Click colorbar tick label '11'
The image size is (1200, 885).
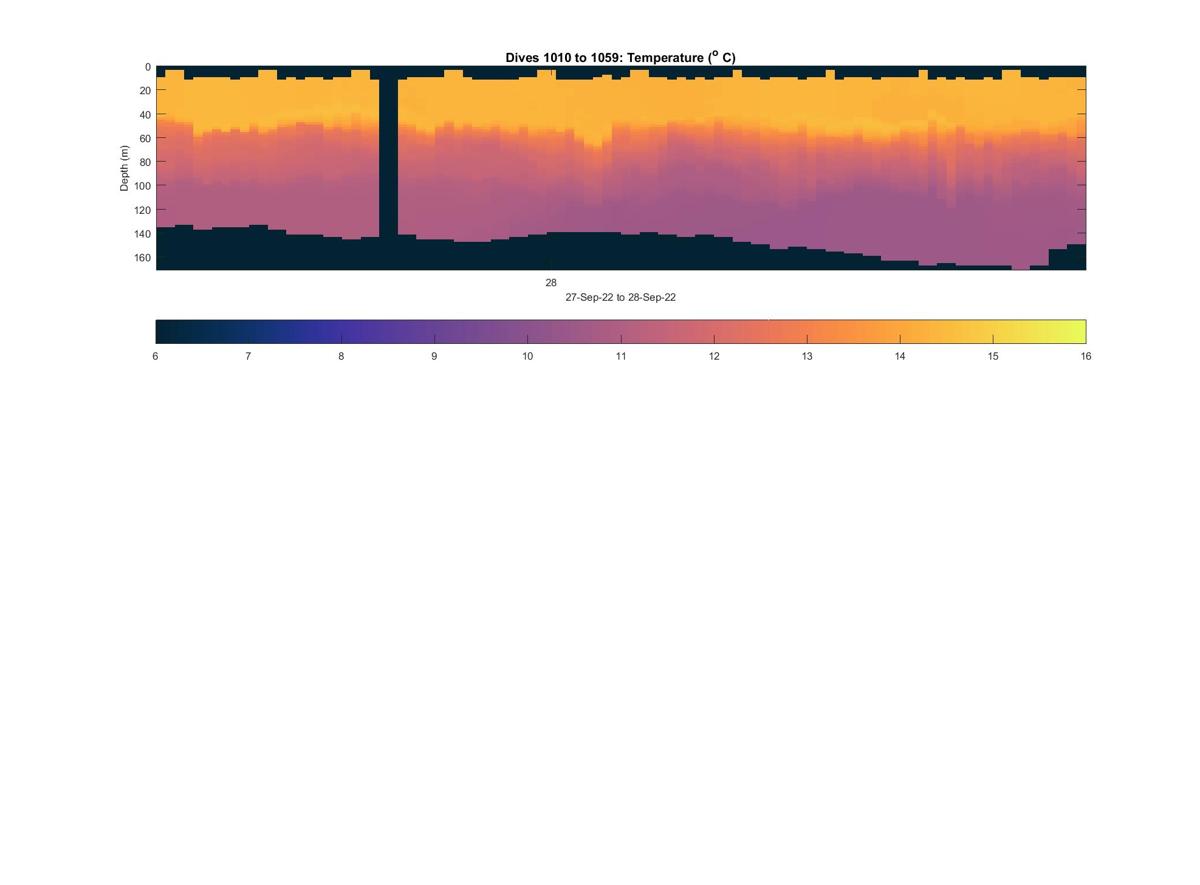coord(621,356)
